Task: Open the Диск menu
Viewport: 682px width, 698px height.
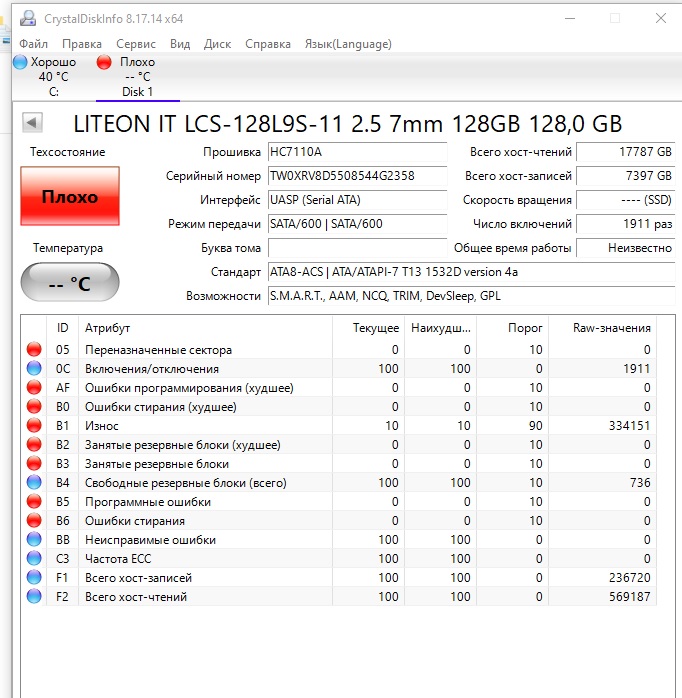Action: pos(217,44)
